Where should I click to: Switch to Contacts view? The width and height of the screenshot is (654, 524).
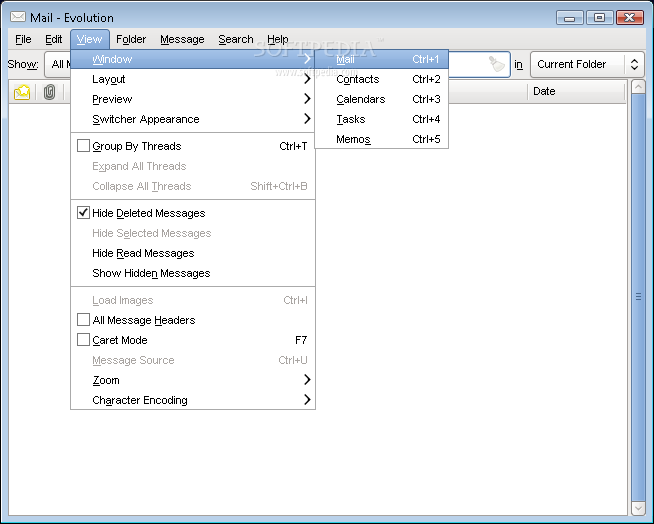[x=382, y=79]
